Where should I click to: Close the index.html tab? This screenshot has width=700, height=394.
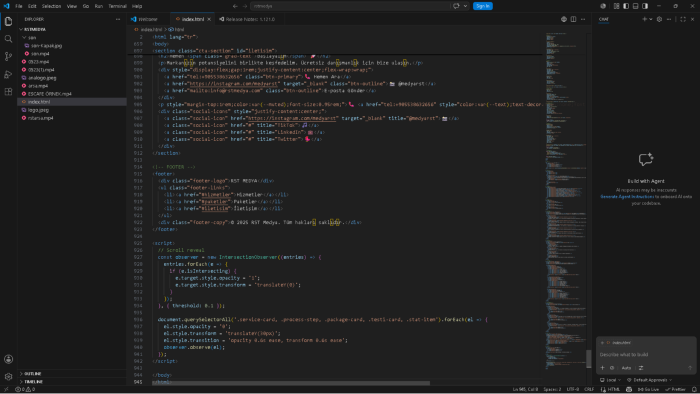209,19
